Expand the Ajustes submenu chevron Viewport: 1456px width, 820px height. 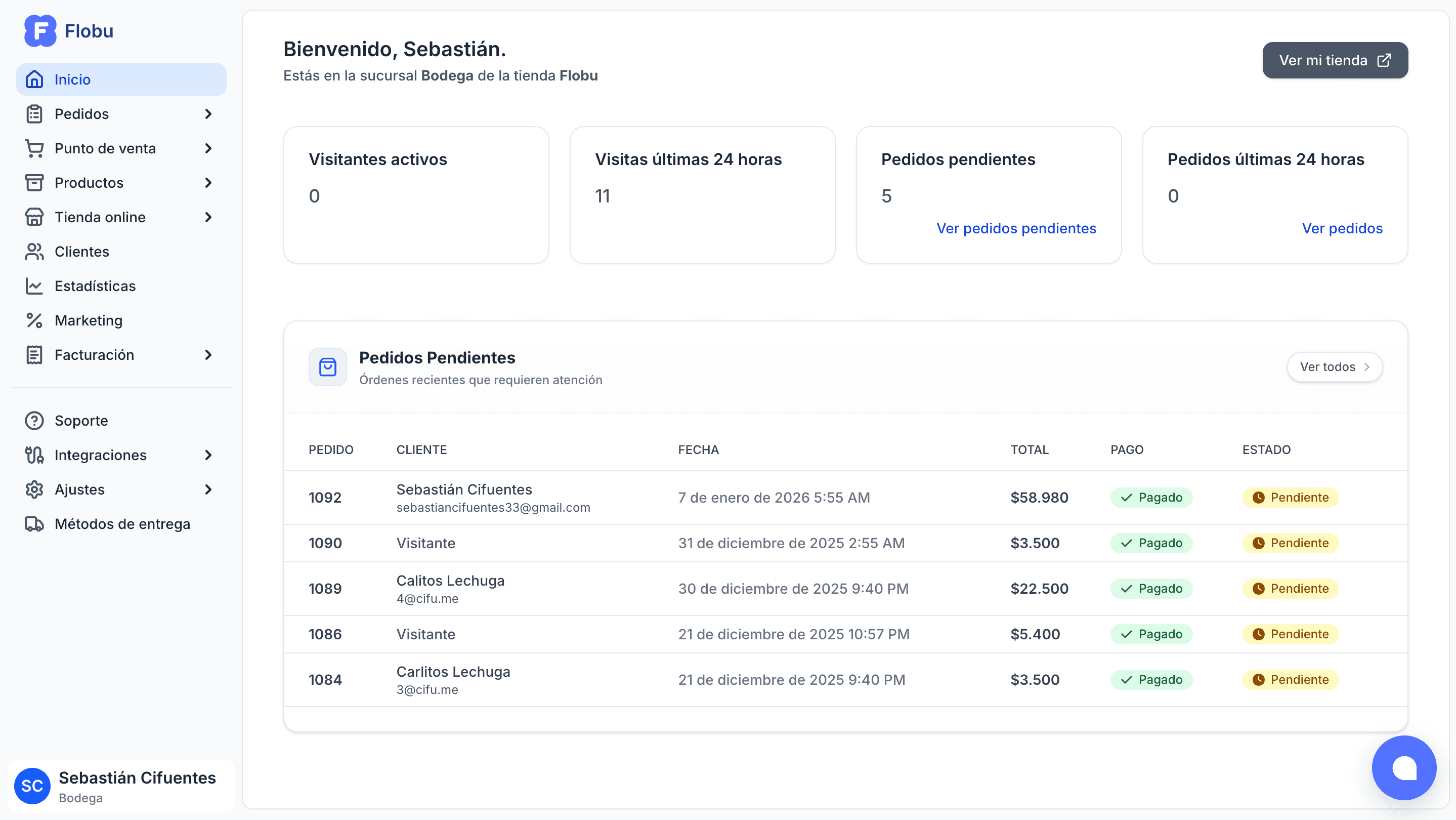(x=208, y=490)
